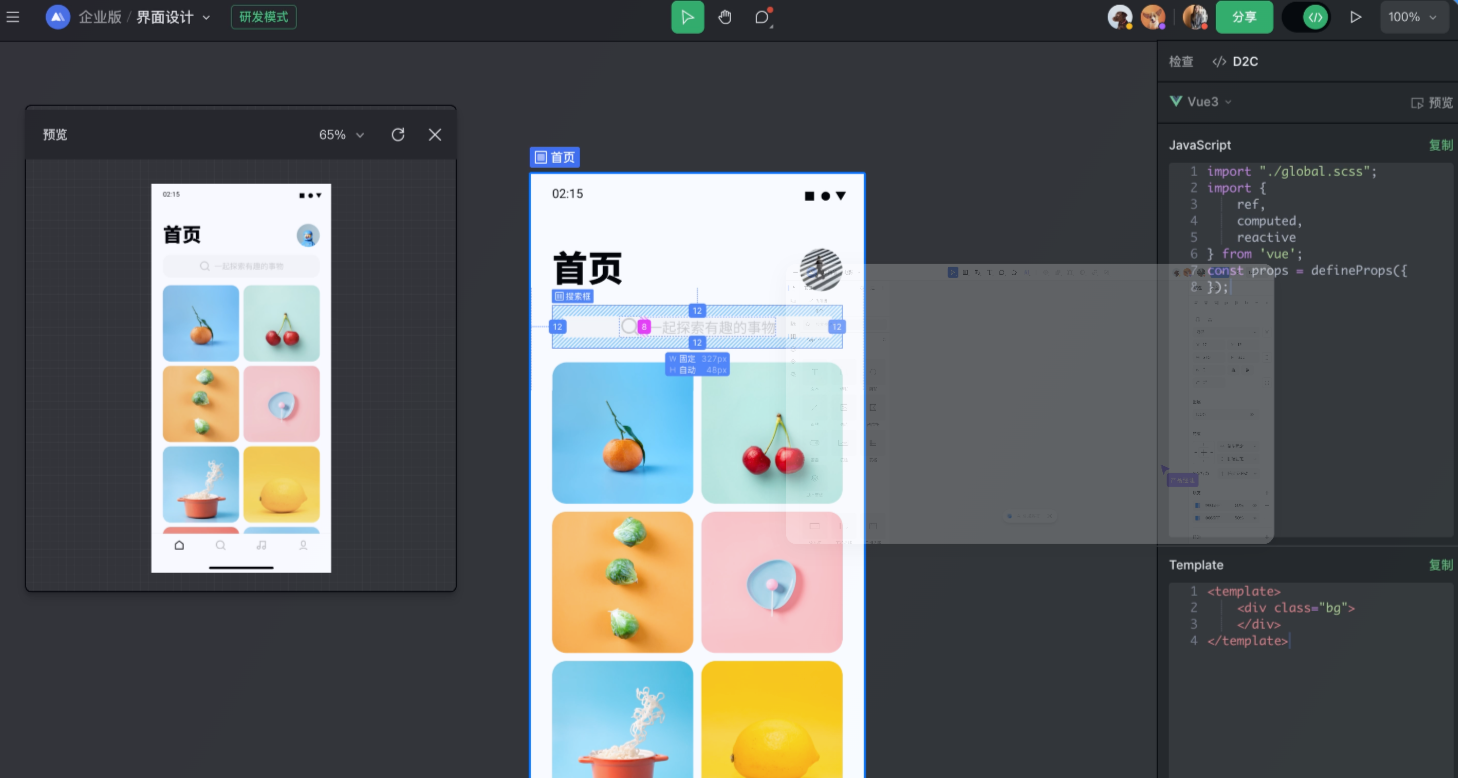Select the 首页 heading text on canvas

click(x=587, y=269)
